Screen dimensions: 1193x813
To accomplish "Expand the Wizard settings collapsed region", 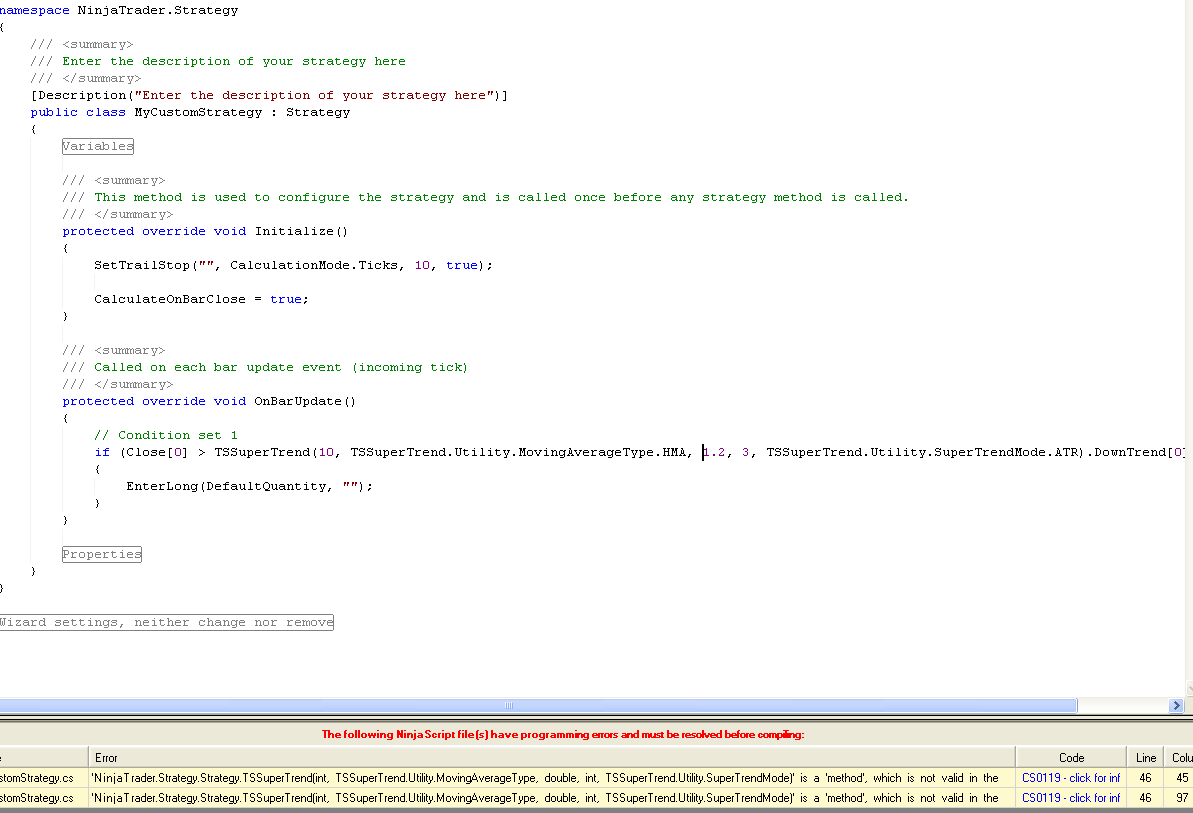I will 167,622.
